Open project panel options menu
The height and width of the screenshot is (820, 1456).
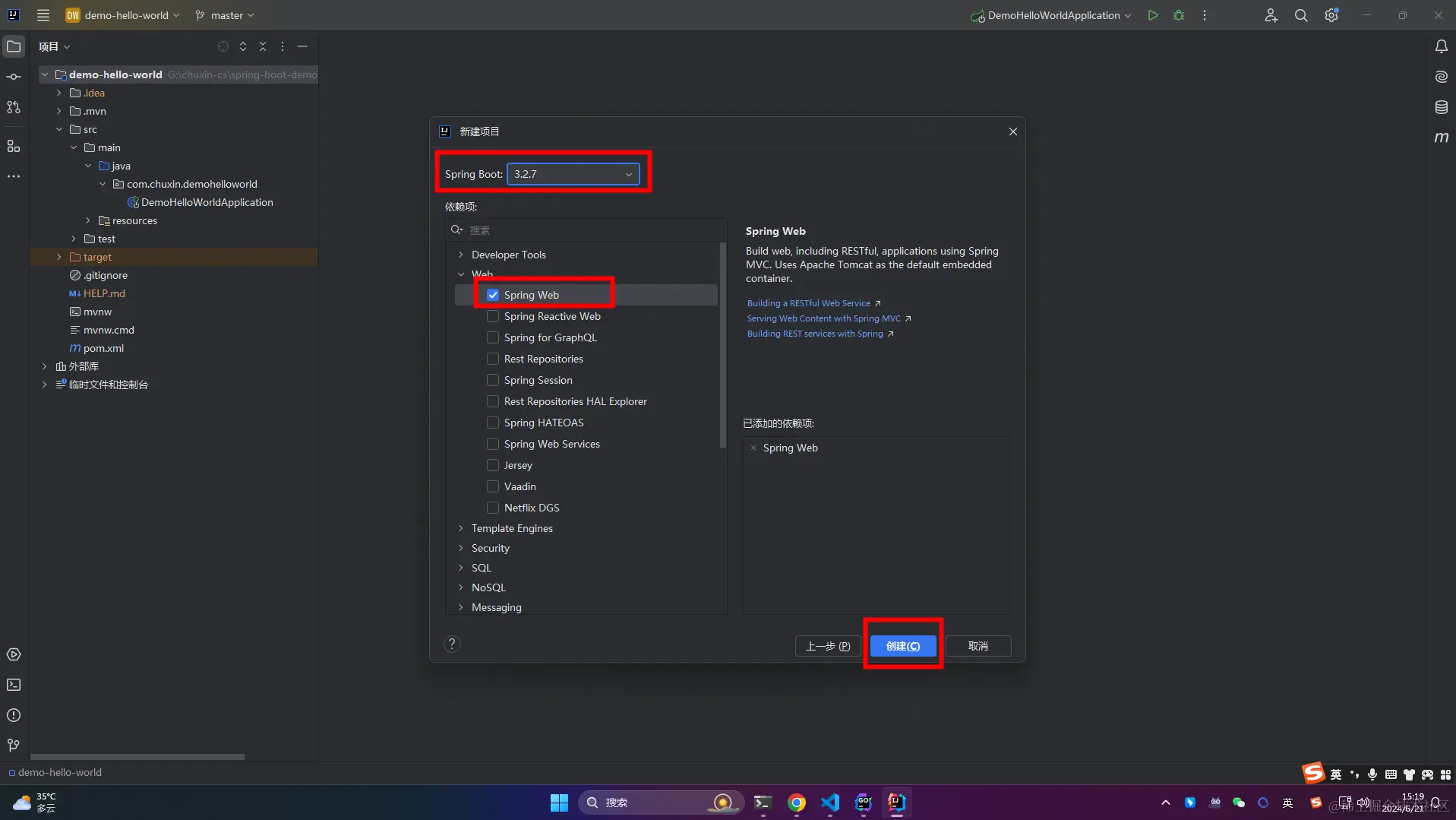click(x=283, y=46)
